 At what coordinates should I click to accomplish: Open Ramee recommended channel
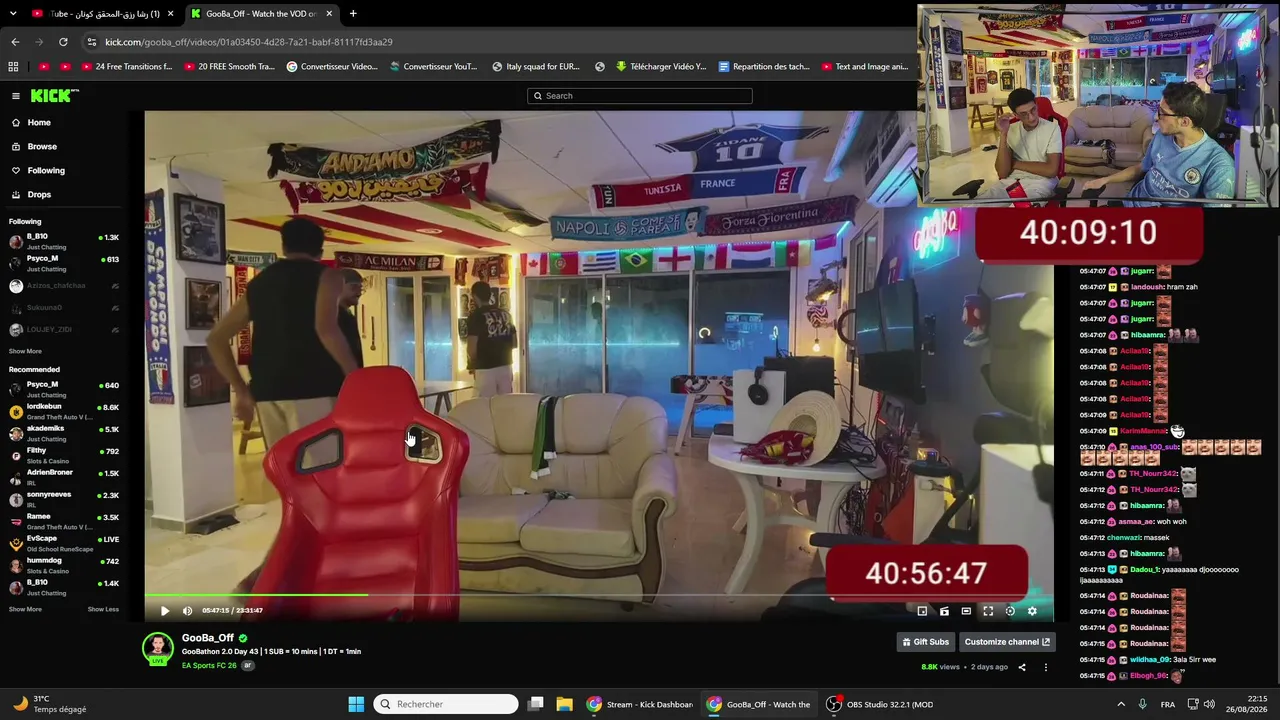tap(64, 521)
